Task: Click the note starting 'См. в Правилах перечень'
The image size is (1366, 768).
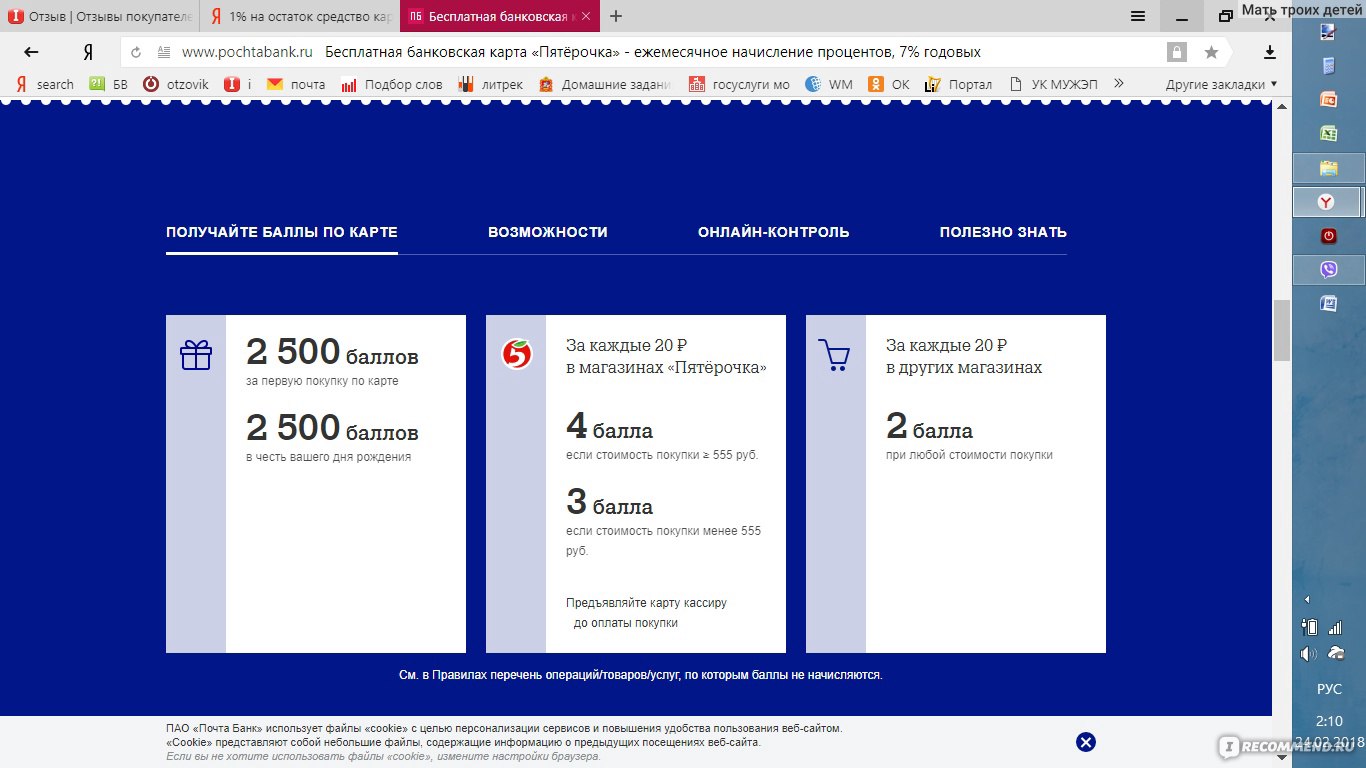Action: pos(640,675)
